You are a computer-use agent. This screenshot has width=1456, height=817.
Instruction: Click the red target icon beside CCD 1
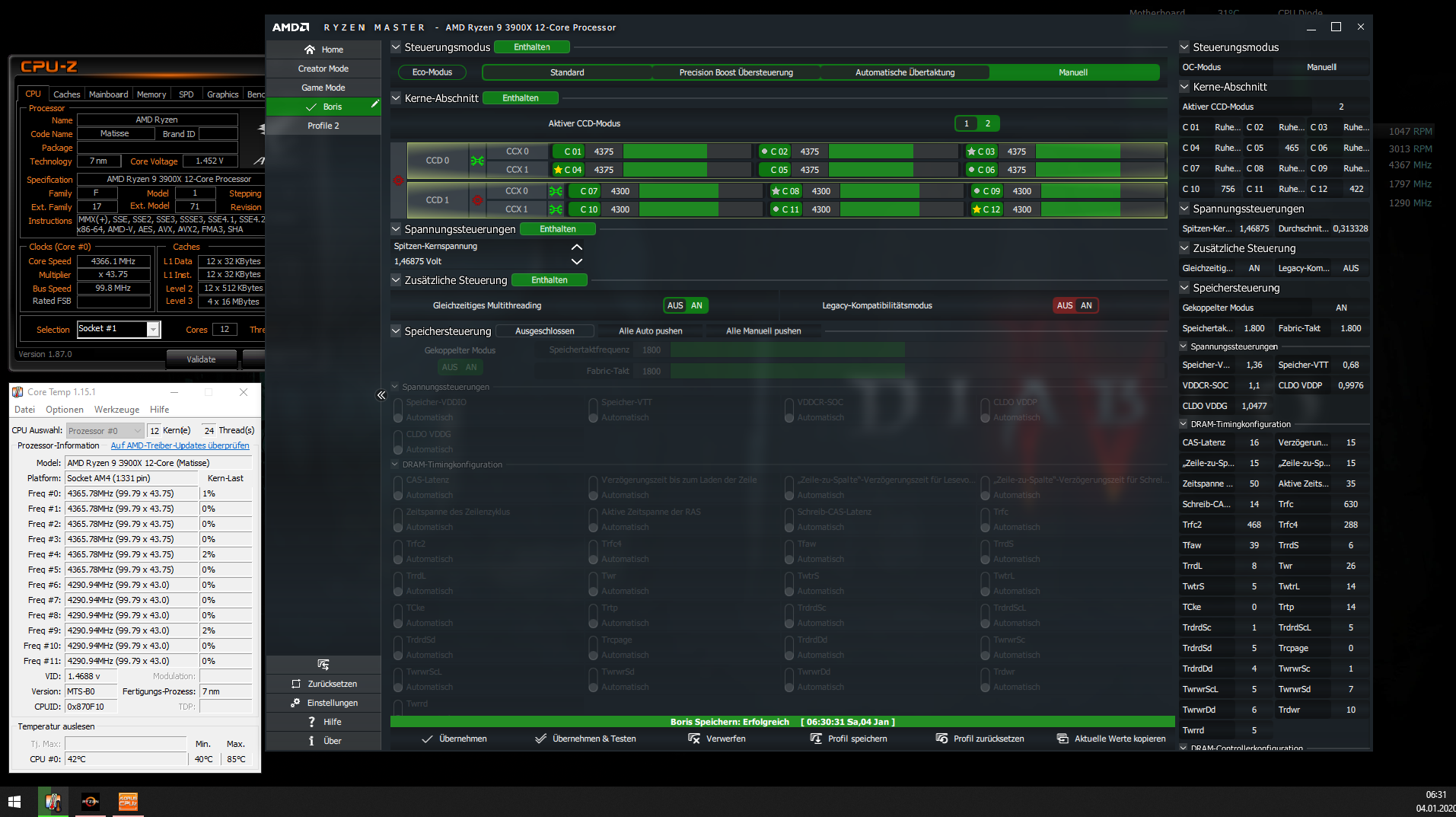coord(477,200)
